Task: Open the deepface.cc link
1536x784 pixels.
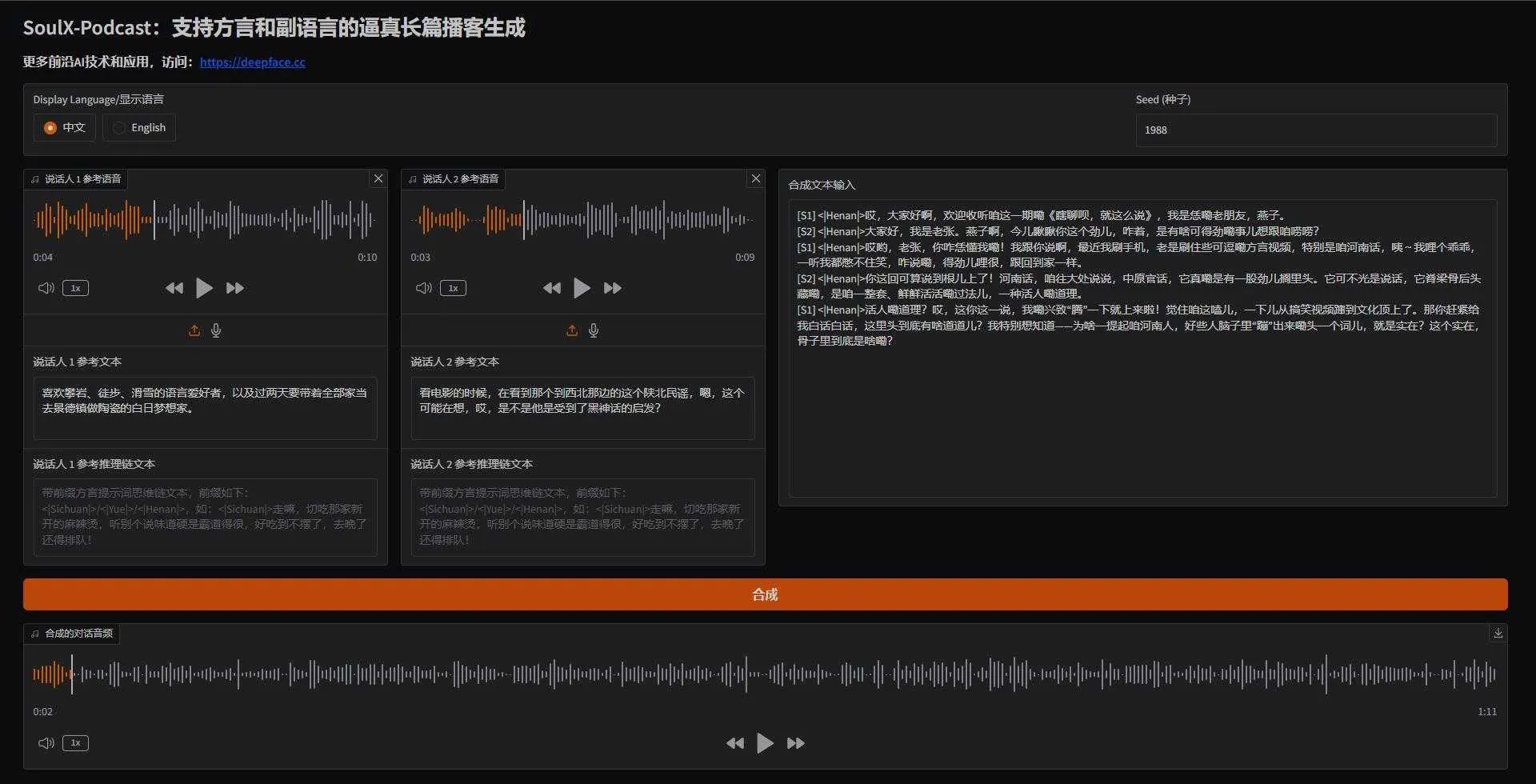Action: [x=252, y=62]
